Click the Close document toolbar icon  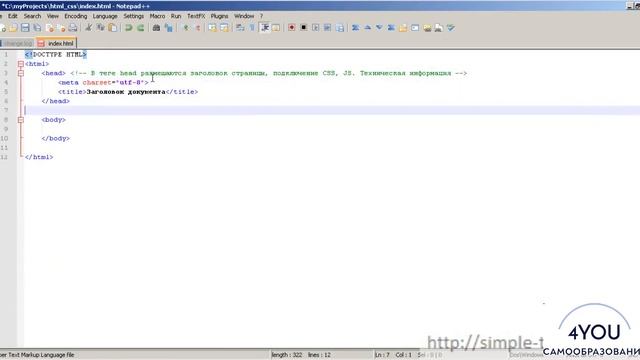tap(50, 28)
